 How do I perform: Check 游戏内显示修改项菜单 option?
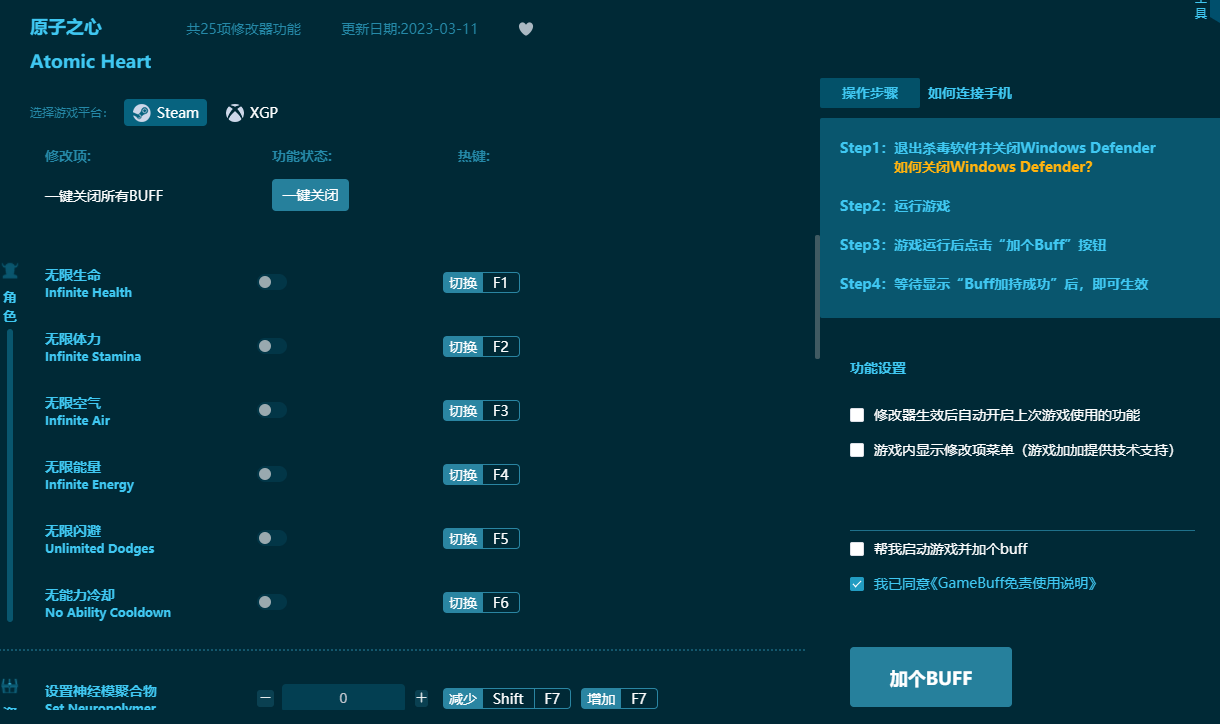click(x=857, y=450)
